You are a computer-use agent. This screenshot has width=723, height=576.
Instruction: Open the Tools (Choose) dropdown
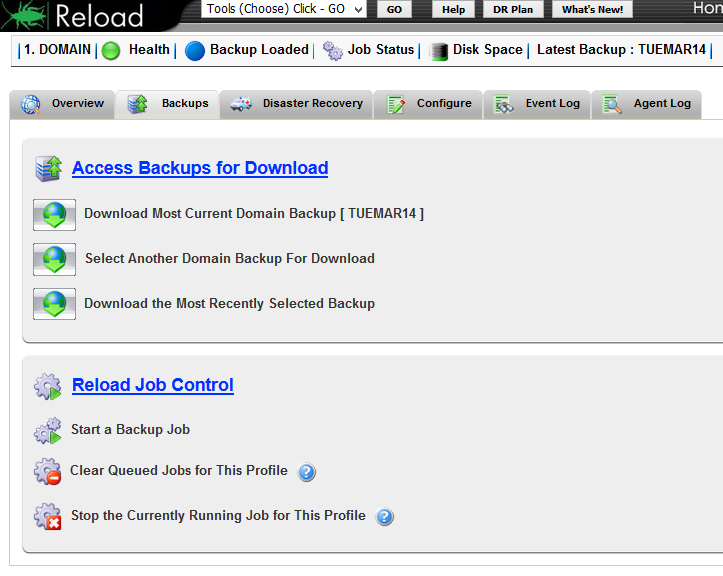(x=284, y=9)
